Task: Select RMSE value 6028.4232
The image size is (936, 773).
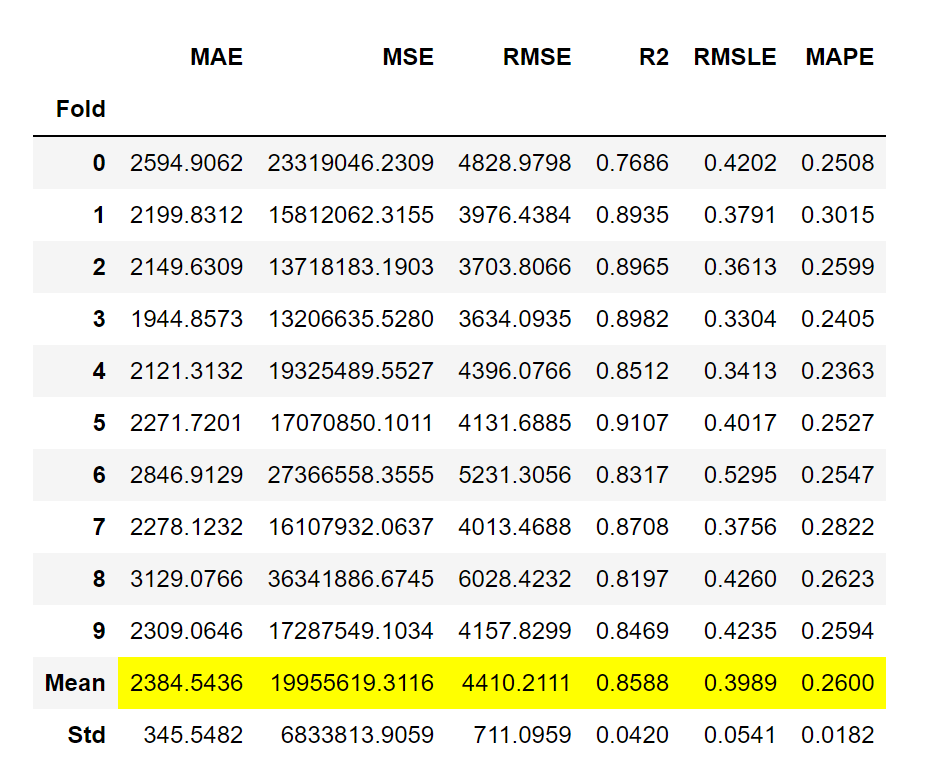Action: click(x=515, y=579)
